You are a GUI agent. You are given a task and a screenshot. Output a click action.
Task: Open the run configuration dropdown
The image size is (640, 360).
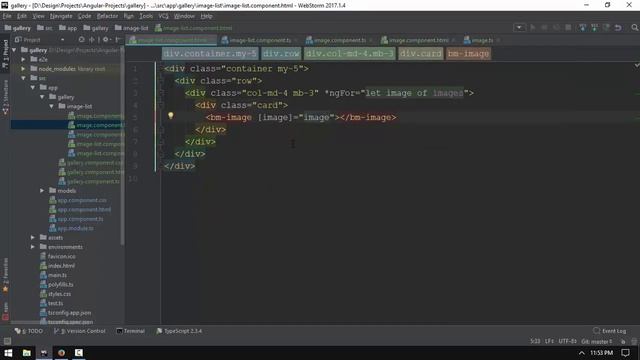click(519, 28)
